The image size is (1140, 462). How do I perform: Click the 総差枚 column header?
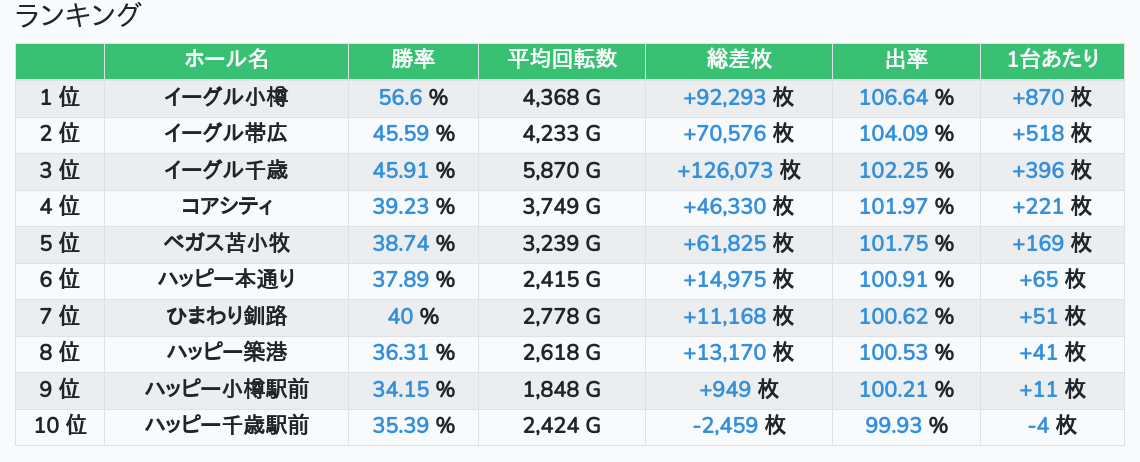point(739,60)
